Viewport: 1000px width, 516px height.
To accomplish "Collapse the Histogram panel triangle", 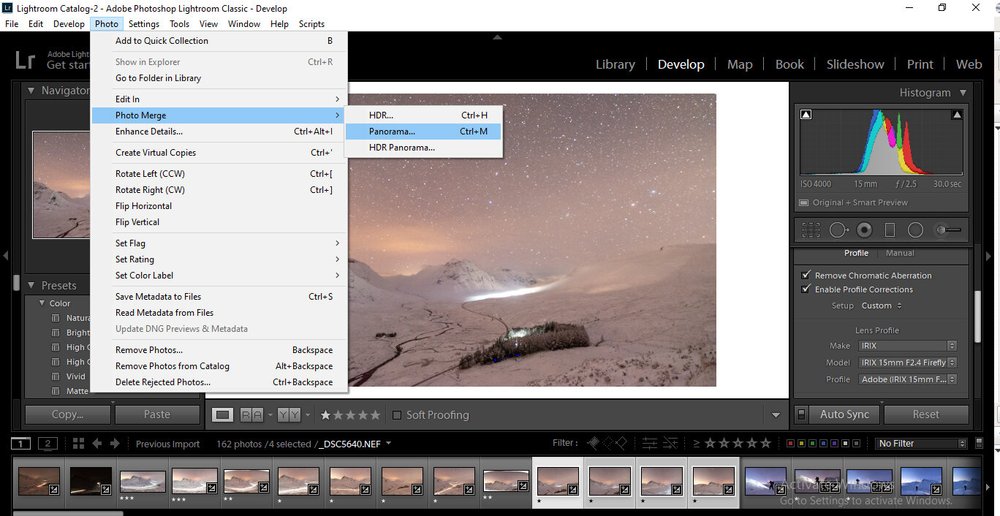I will click(x=962, y=92).
